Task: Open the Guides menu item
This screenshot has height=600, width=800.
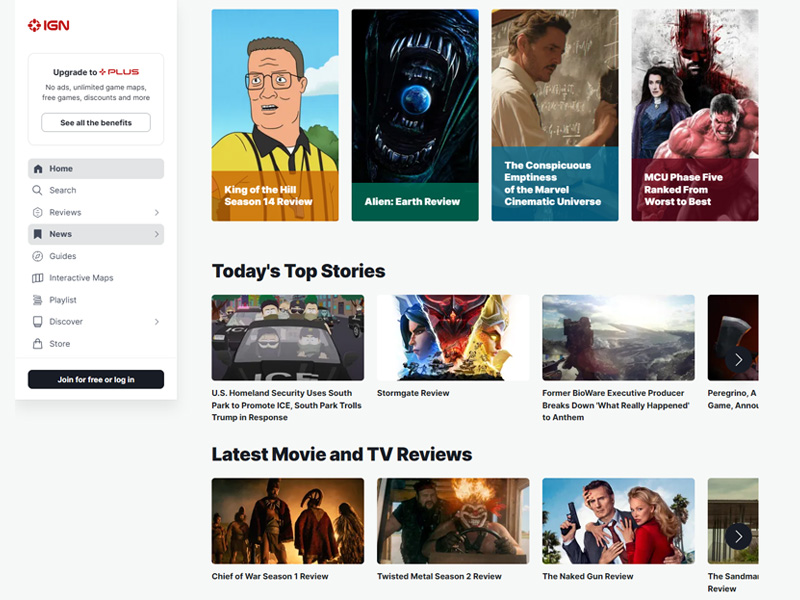Action: pyautogui.click(x=63, y=256)
